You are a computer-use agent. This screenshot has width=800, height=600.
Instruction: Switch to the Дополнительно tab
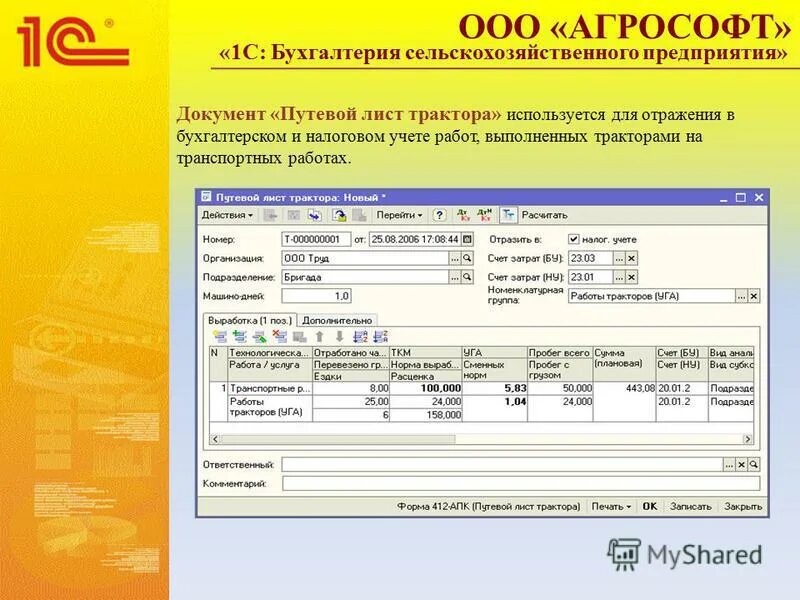[x=336, y=320]
